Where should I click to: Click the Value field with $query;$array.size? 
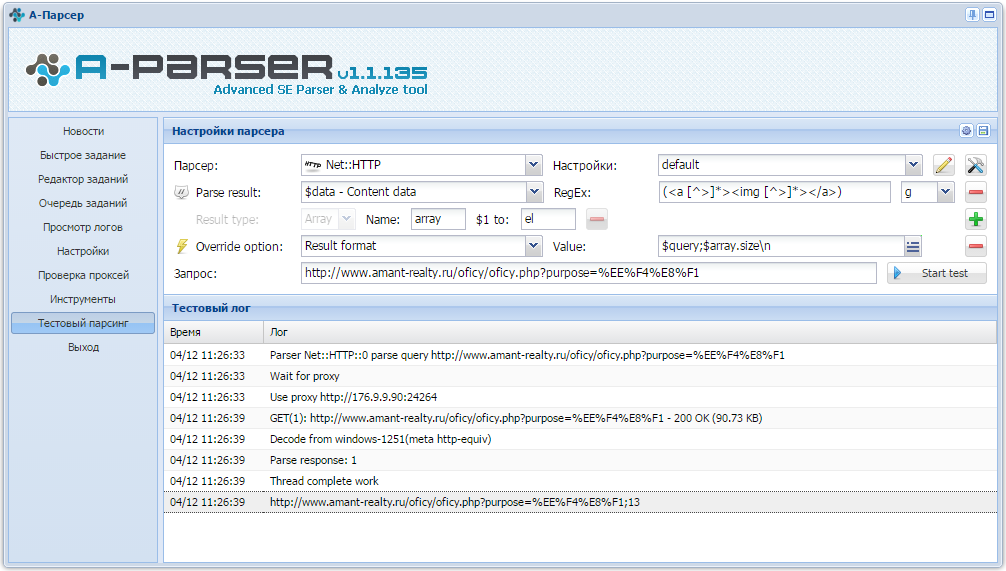pos(781,246)
